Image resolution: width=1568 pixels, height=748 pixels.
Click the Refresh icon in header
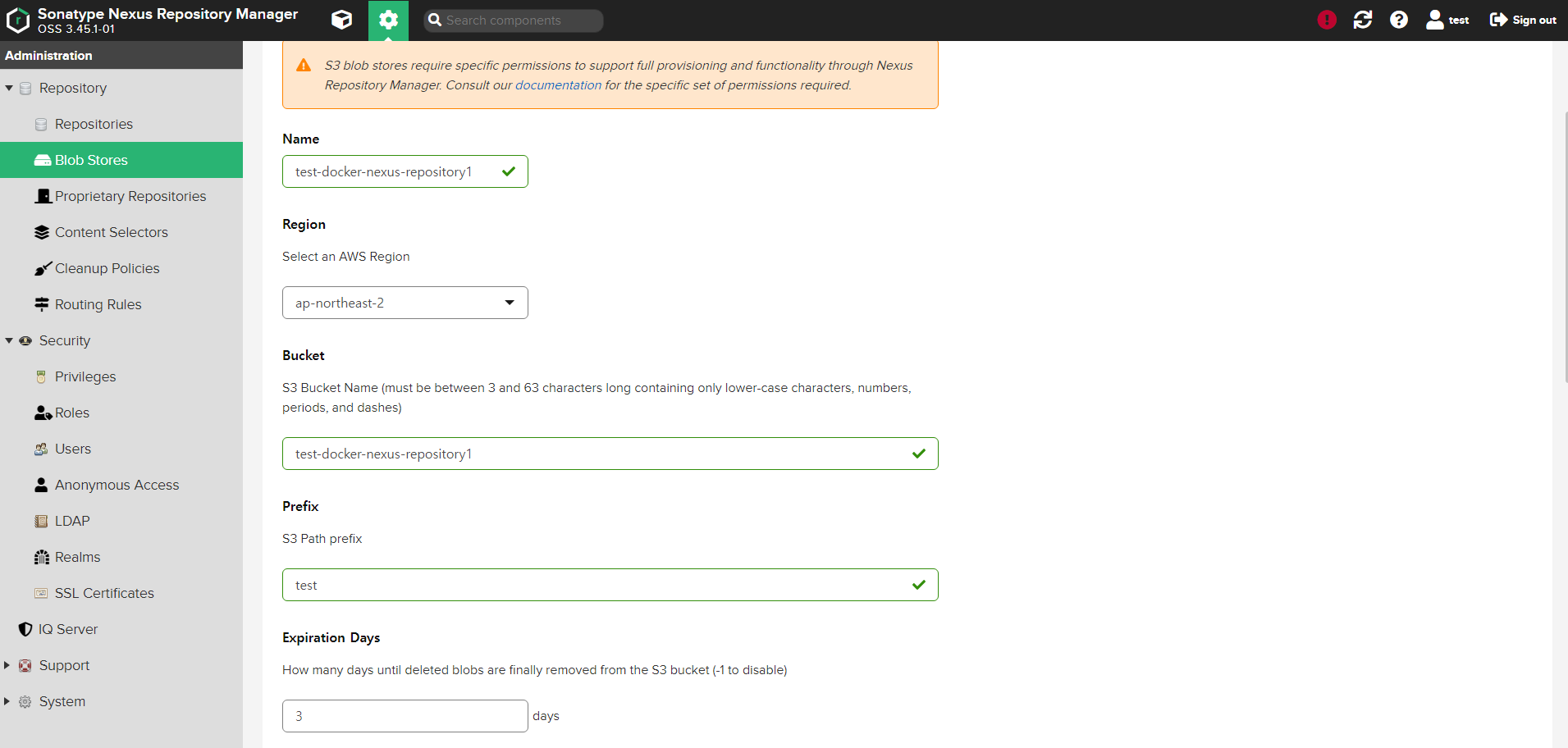(x=1363, y=20)
